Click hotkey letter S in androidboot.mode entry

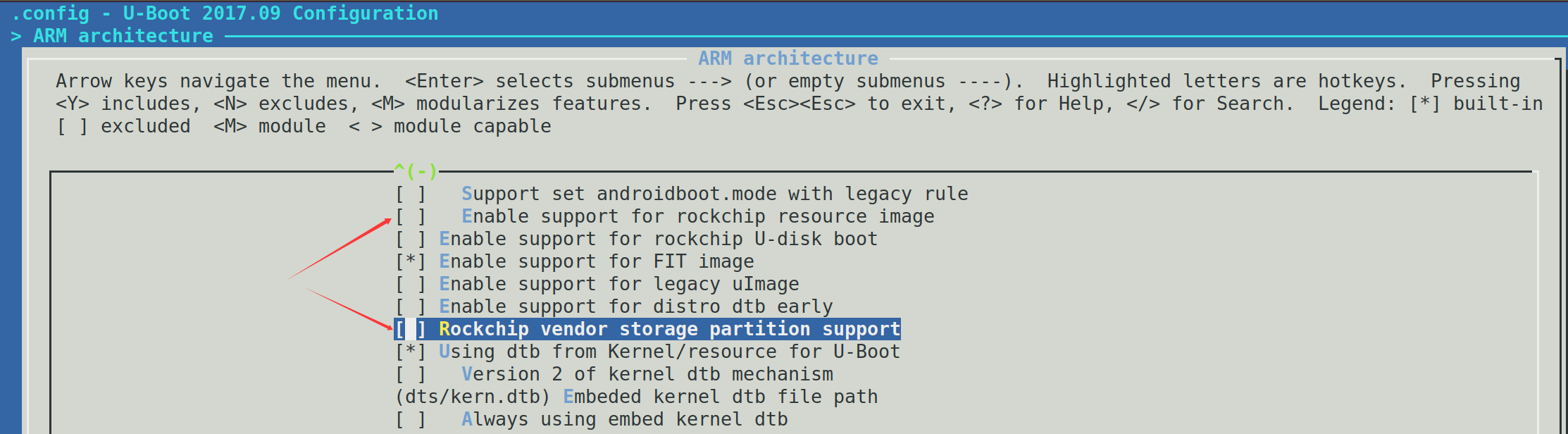point(468,193)
